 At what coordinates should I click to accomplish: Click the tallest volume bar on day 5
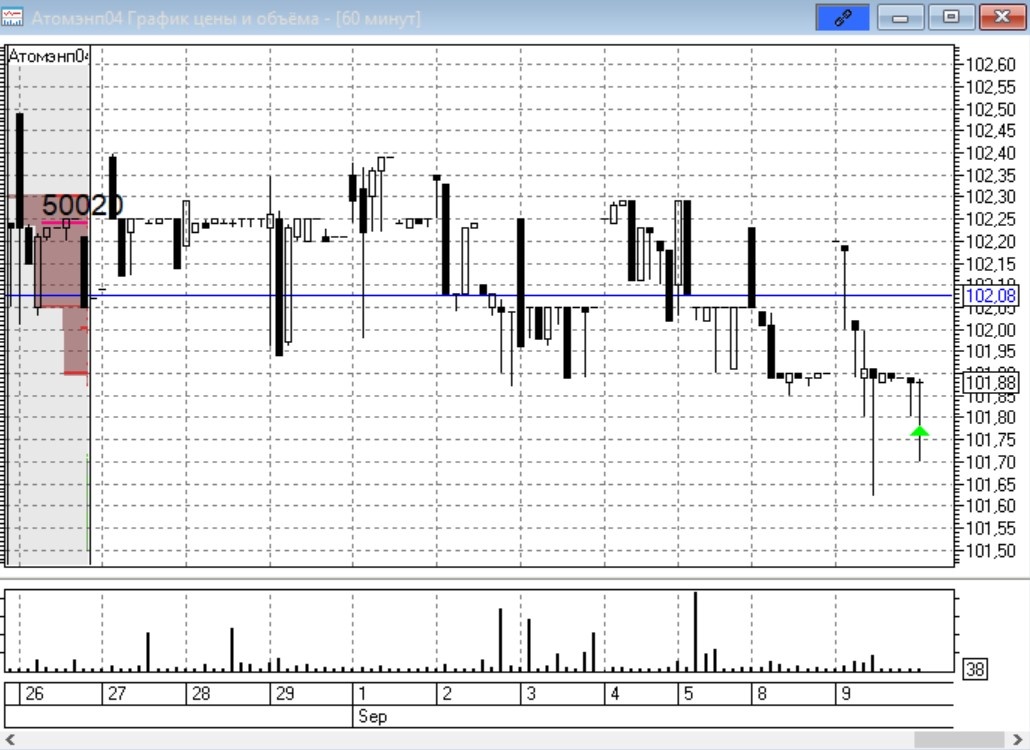[696, 632]
